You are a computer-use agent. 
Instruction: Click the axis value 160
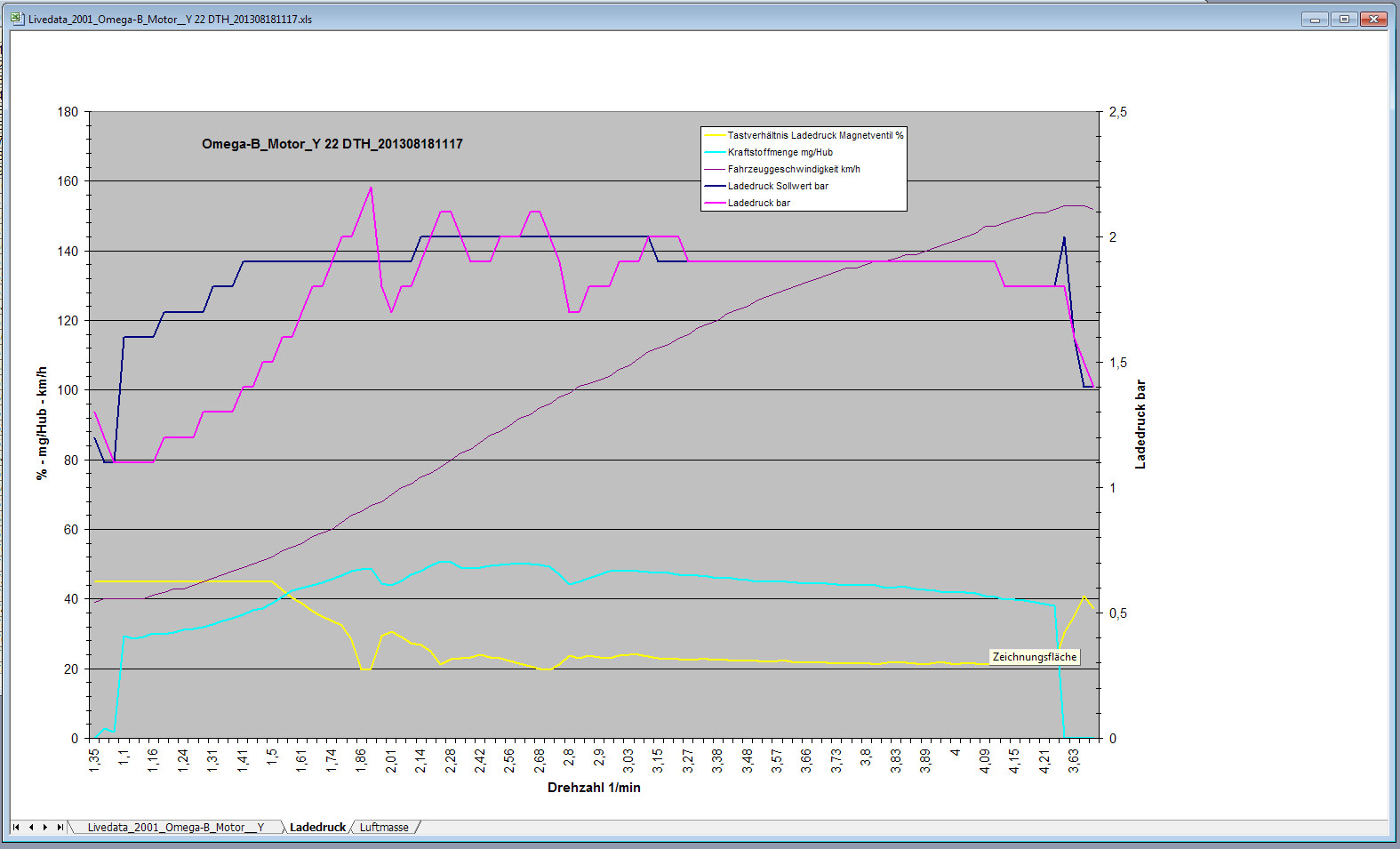(x=68, y=181)
